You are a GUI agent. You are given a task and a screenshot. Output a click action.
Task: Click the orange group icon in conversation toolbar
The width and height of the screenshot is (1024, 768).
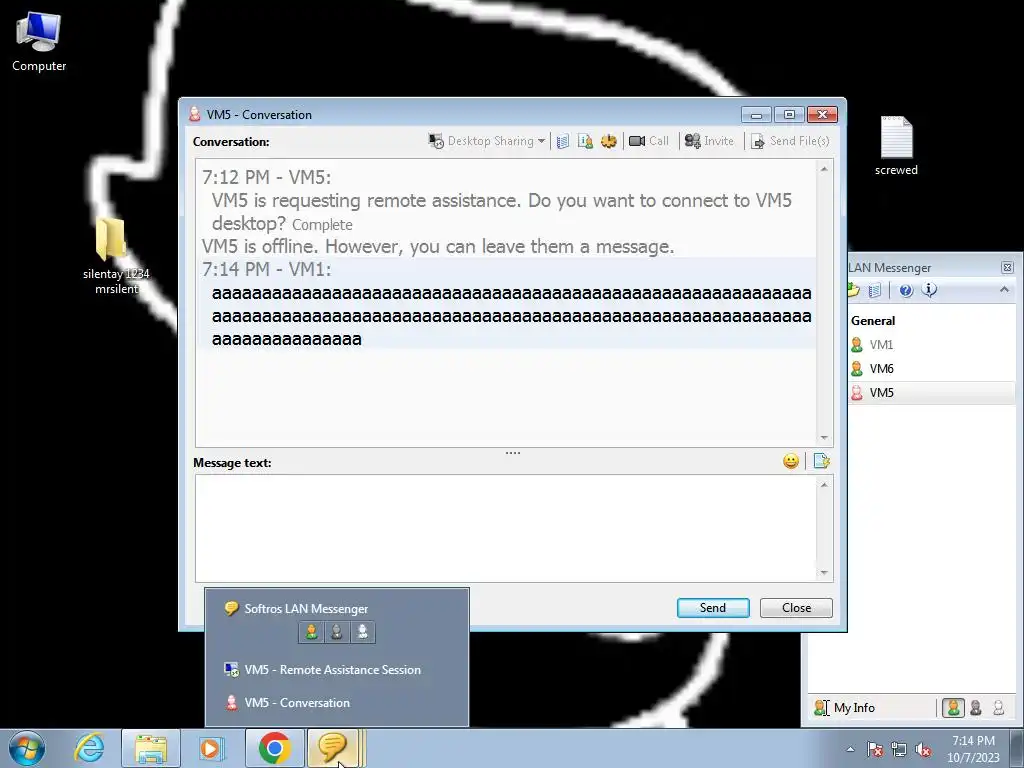coord(609,141)
